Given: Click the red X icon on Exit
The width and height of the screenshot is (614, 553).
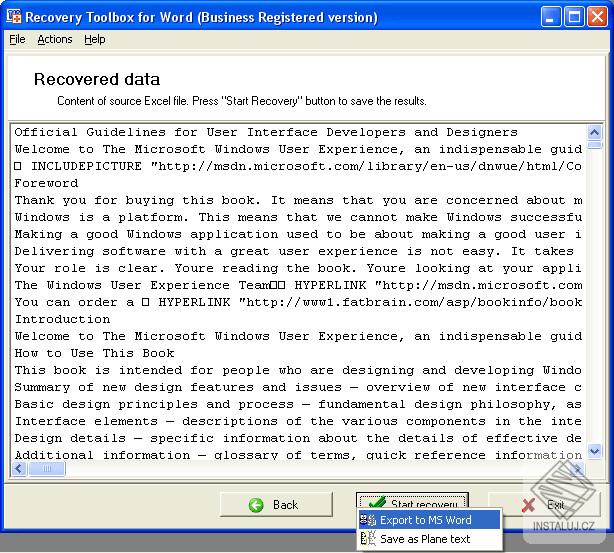Looking at the screenshot, I should click(528, 505).
